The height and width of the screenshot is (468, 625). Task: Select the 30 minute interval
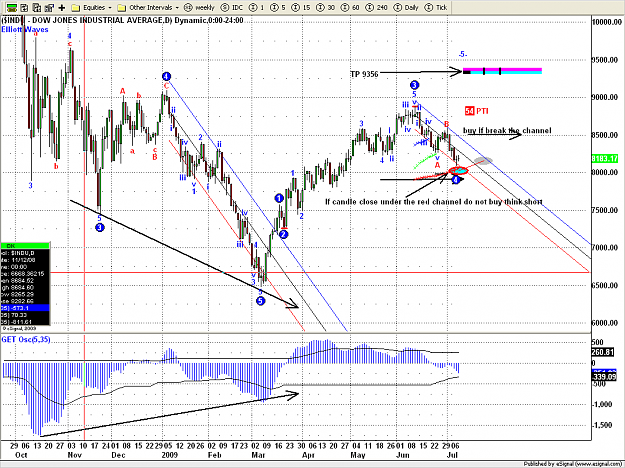point(325,8)
